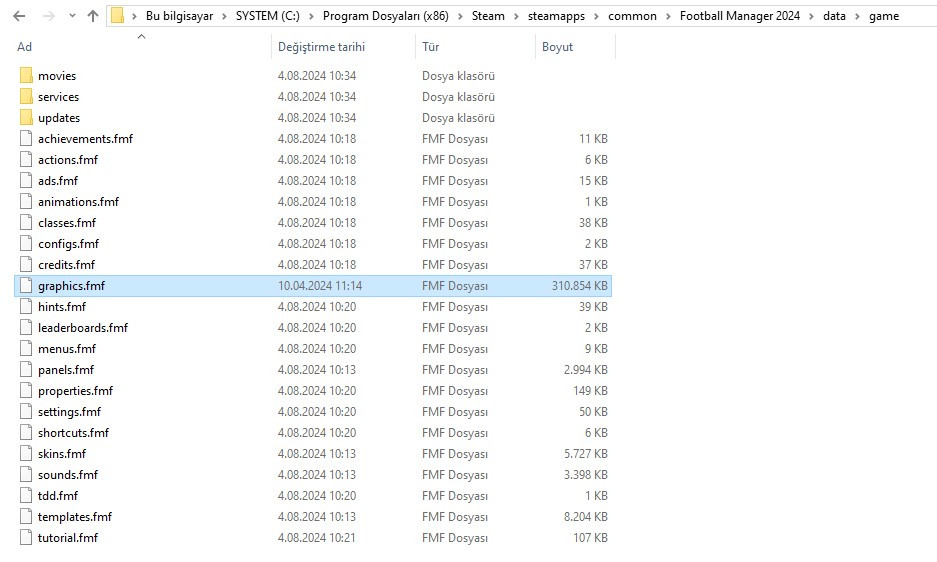Screen dimensions: 937x562
Task: Select graphics.fmf file icon
Action: (26, 285)
